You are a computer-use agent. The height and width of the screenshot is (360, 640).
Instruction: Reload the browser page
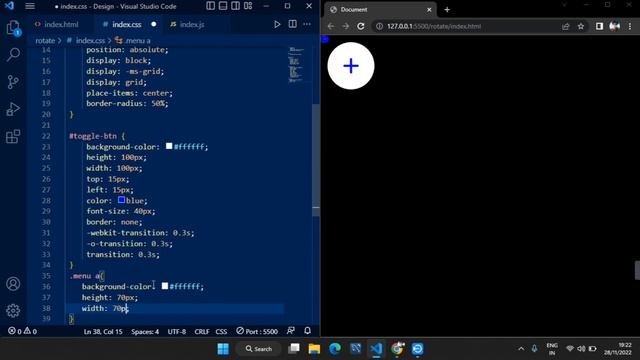(x=361, y=26)
